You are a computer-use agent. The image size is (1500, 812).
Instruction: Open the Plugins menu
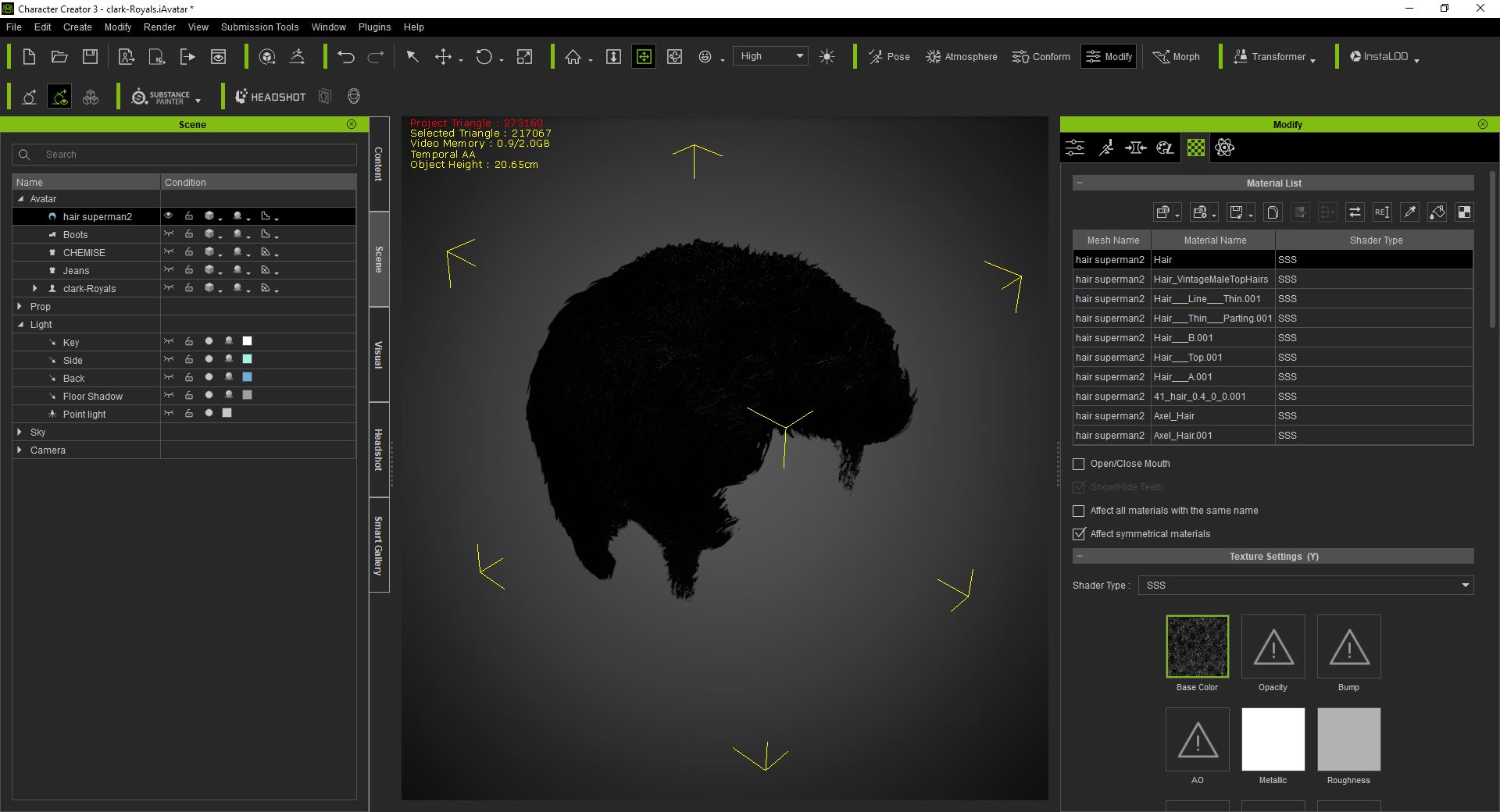pyautogui.click(x=374, y=27)
